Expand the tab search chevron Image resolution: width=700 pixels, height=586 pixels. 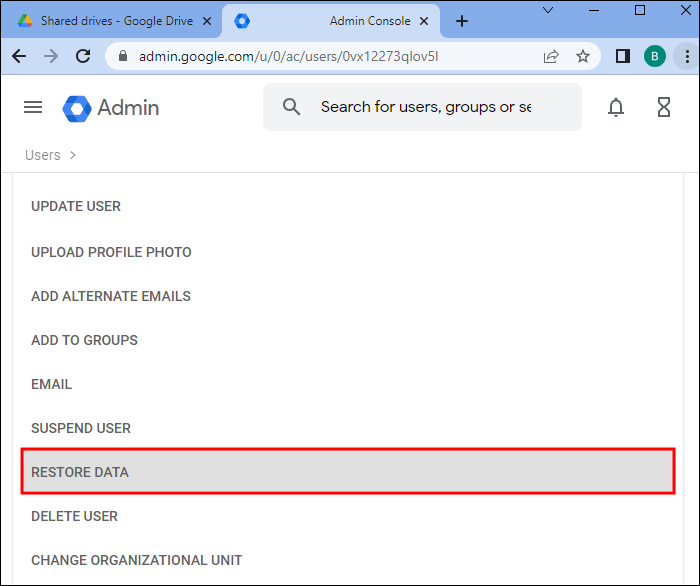click(549, 9)
